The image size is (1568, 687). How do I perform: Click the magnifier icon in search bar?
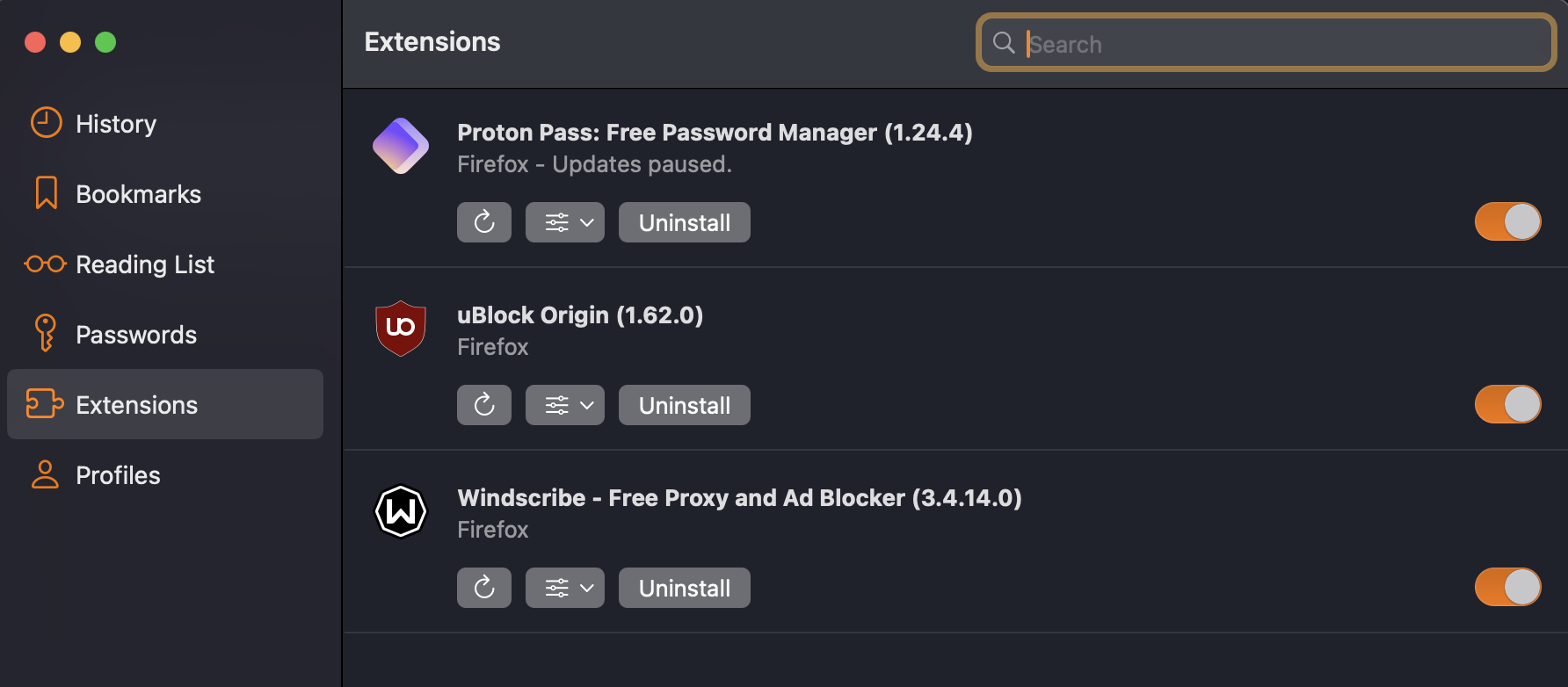click(x=1004, y=42)
